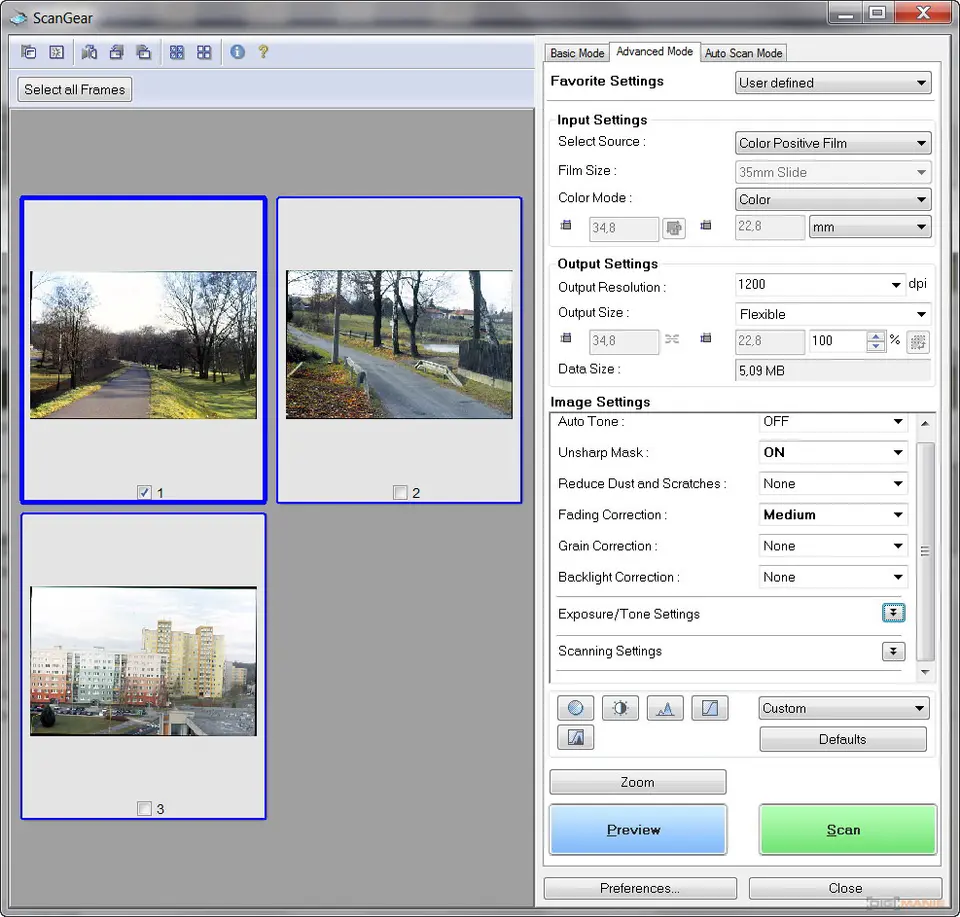This screenshot has height=917, width=960.
Task: Check the frame 2 checkbox
Action: 400,492
